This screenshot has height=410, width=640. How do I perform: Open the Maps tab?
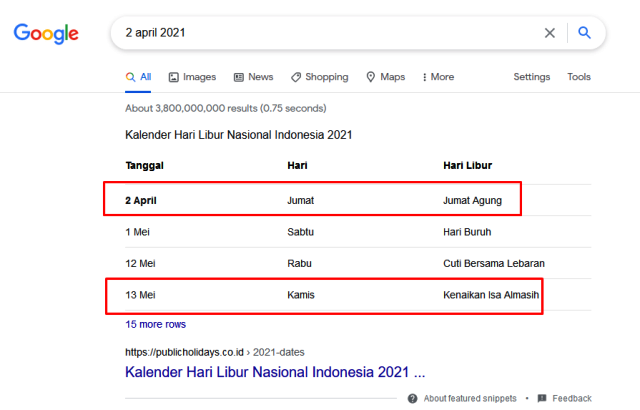coord(386,77)
